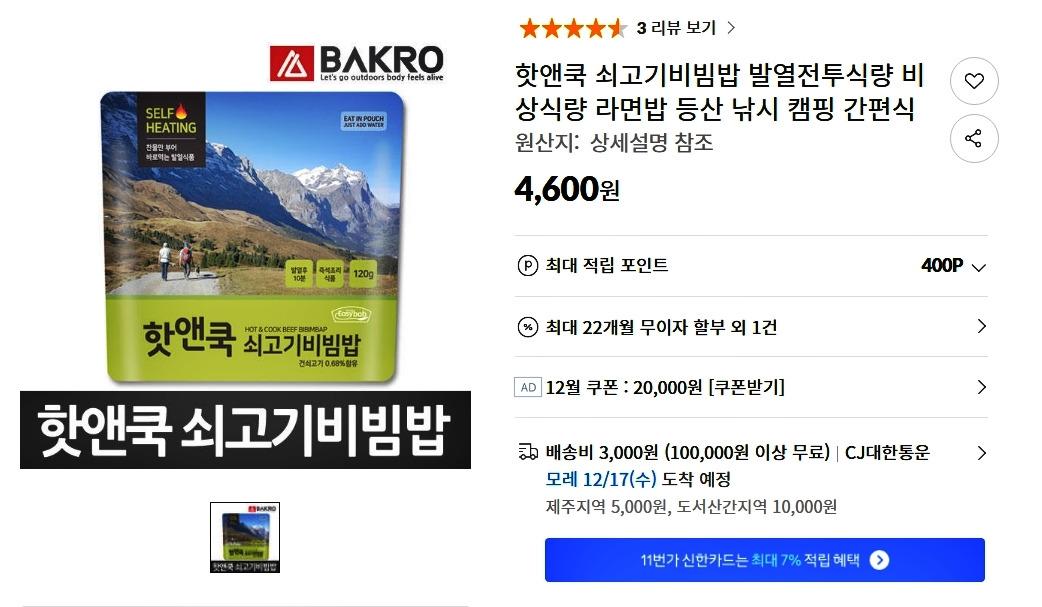The image size is (1042, 607).
Task: Click the point P circle icon
Action: [528, 266]
